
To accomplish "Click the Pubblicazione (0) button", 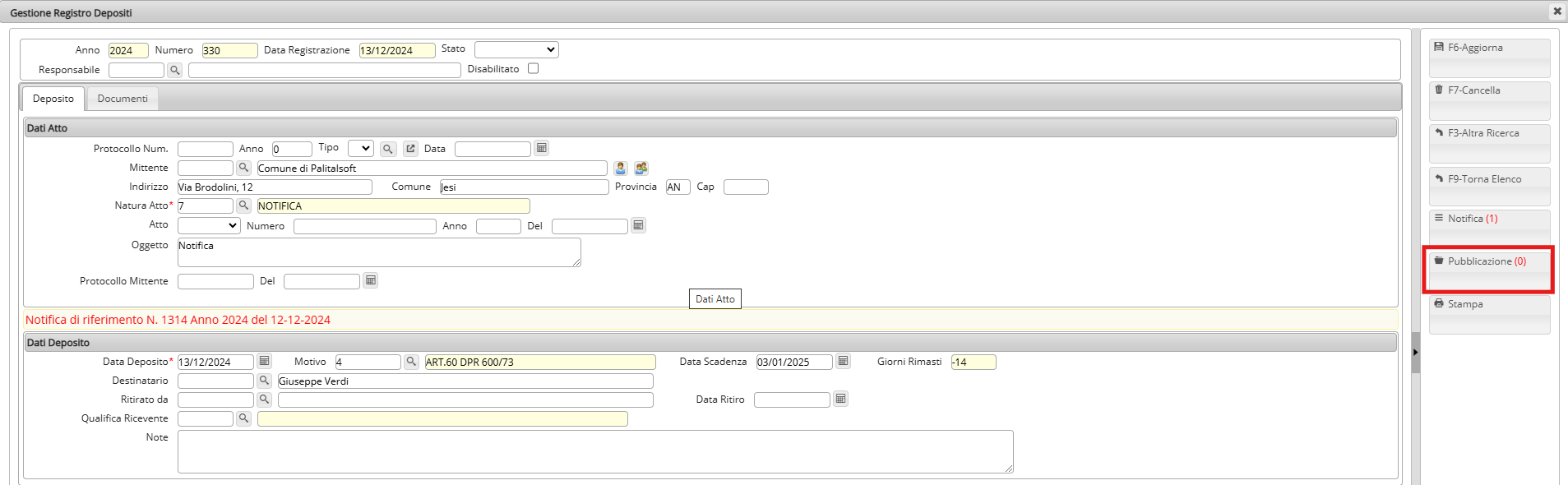I will point(1488,270).
